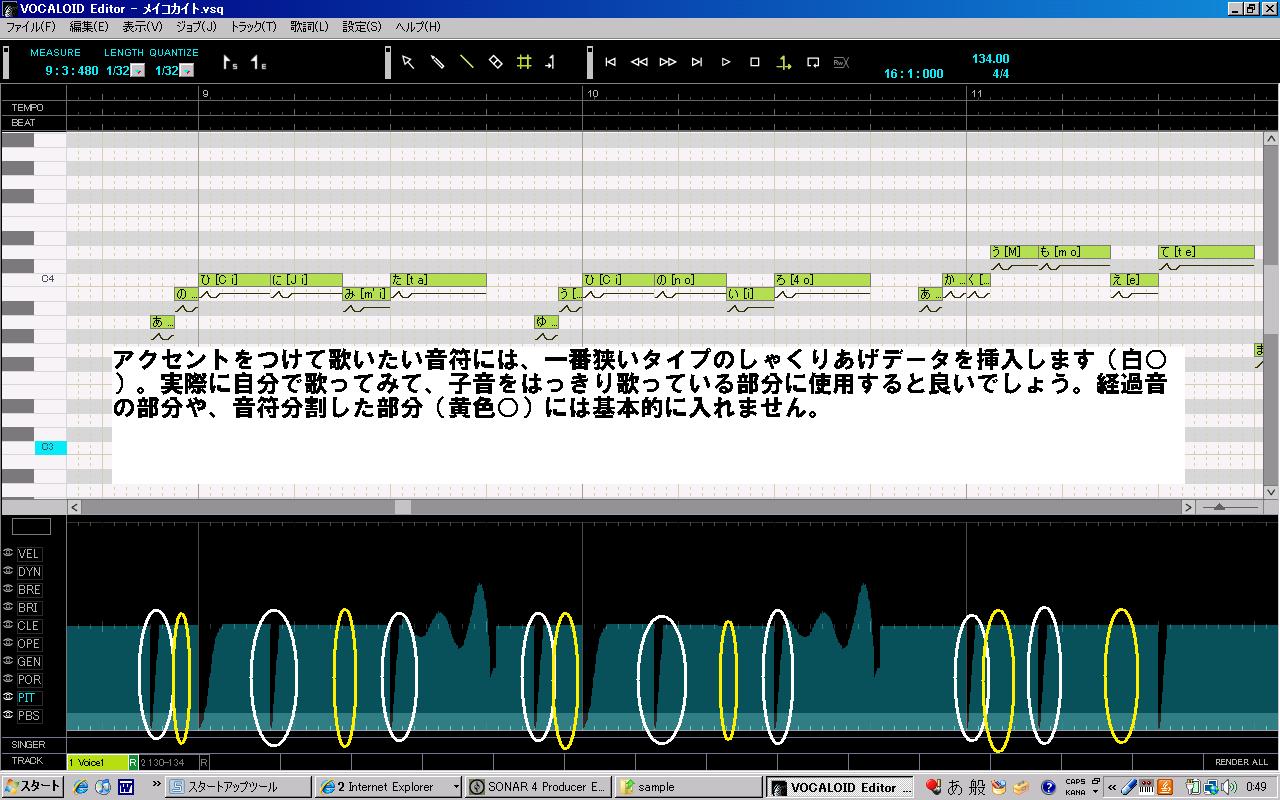Screen dimensions: 1280x800
Task: Open the スタート Start menu
Action: [x=32, y=787]
